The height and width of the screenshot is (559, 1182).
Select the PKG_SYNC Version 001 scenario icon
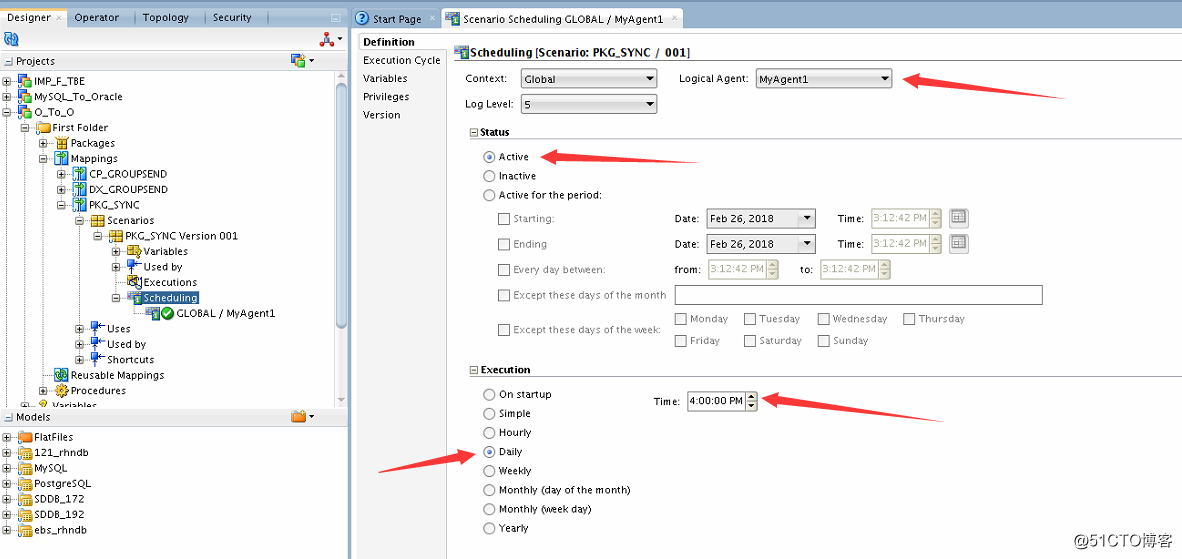tap(116, 236)
